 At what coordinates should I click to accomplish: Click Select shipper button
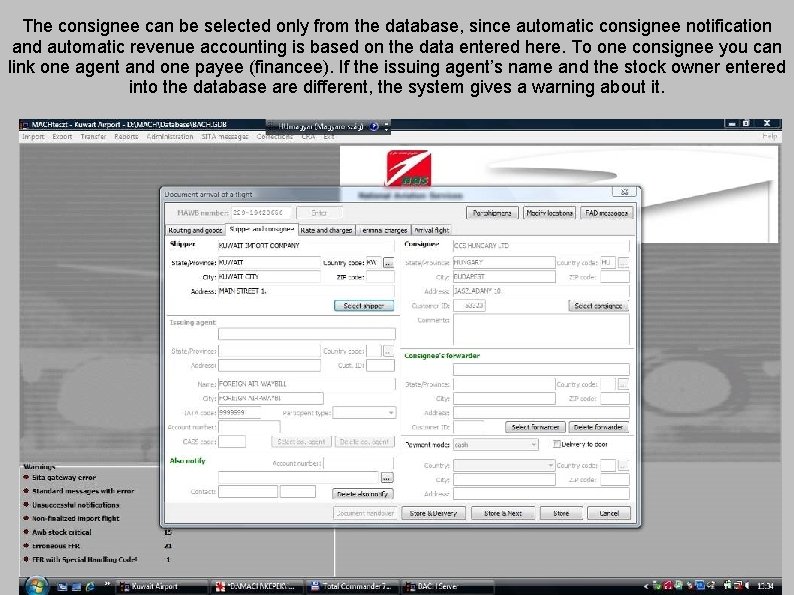364,306
